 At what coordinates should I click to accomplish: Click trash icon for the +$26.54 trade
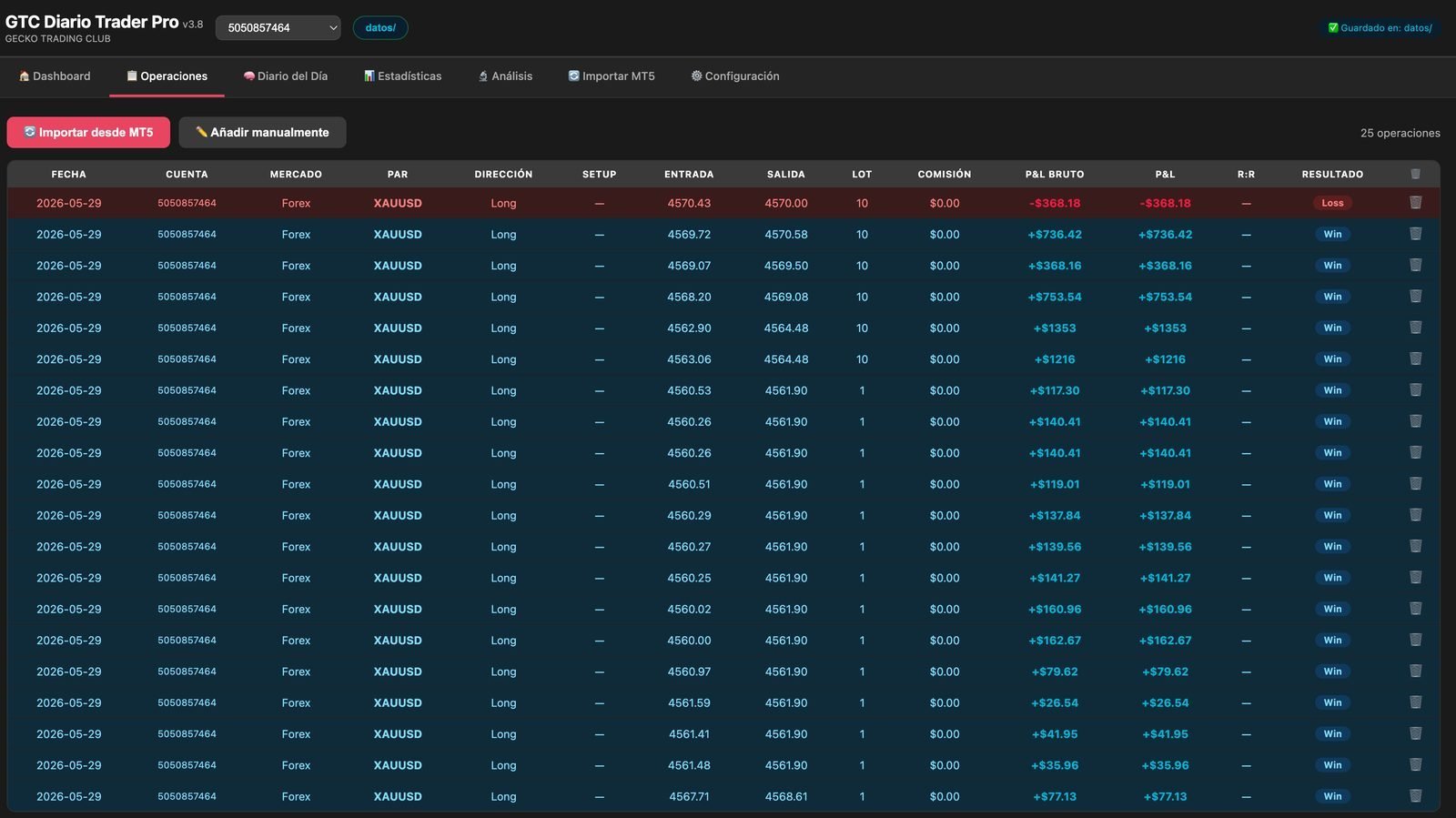coord(1415,702)
